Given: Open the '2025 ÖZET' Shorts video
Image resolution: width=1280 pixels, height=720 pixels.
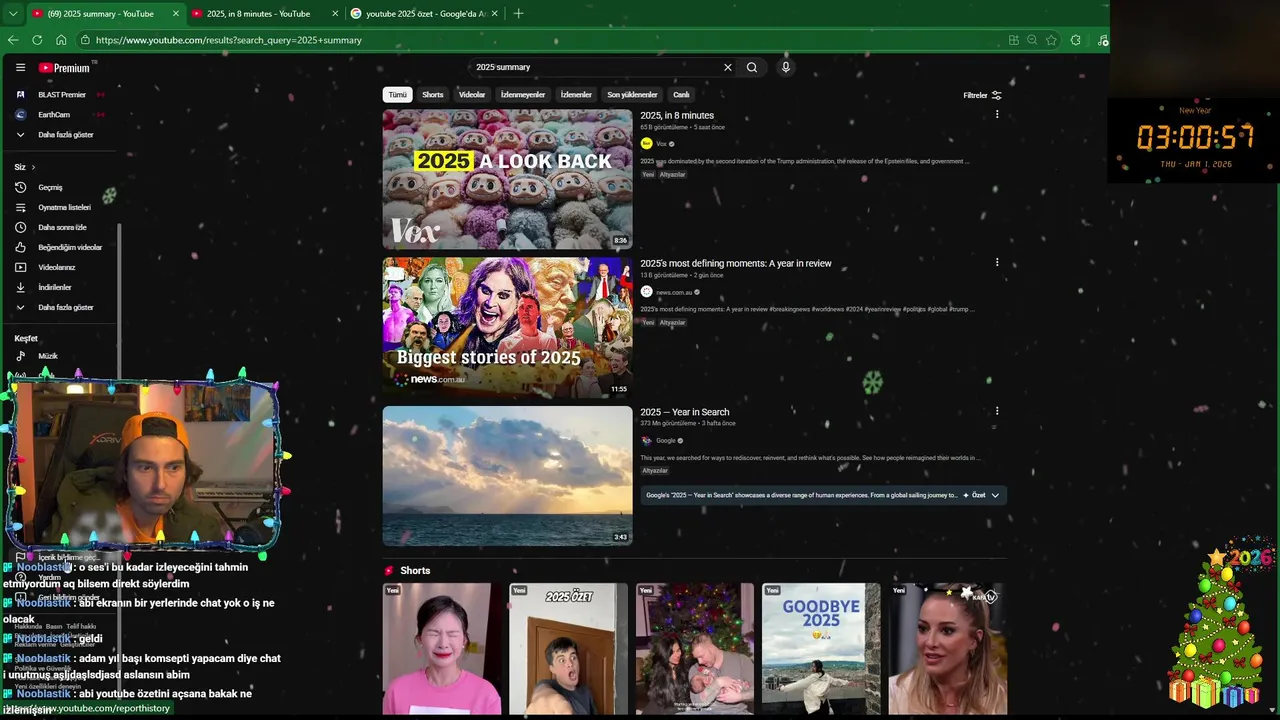Looking at the screenshot, I should [x=568, y=649].
